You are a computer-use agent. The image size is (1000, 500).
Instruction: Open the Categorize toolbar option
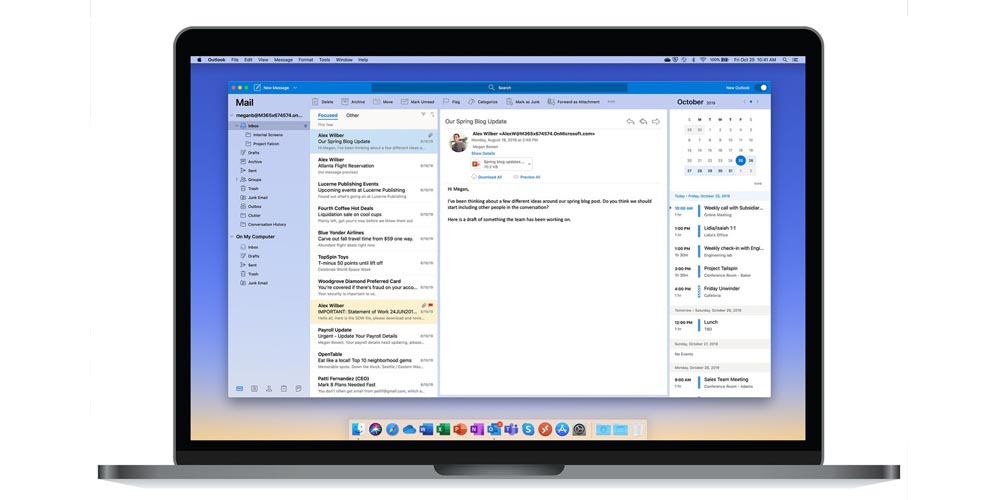(483, 101)
